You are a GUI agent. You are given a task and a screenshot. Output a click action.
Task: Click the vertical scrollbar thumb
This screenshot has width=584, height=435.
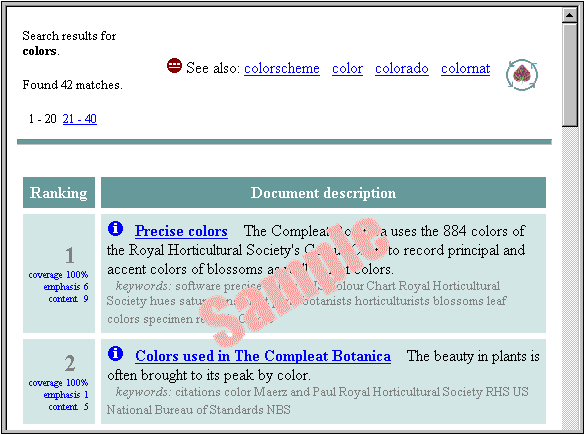point(570,75)
